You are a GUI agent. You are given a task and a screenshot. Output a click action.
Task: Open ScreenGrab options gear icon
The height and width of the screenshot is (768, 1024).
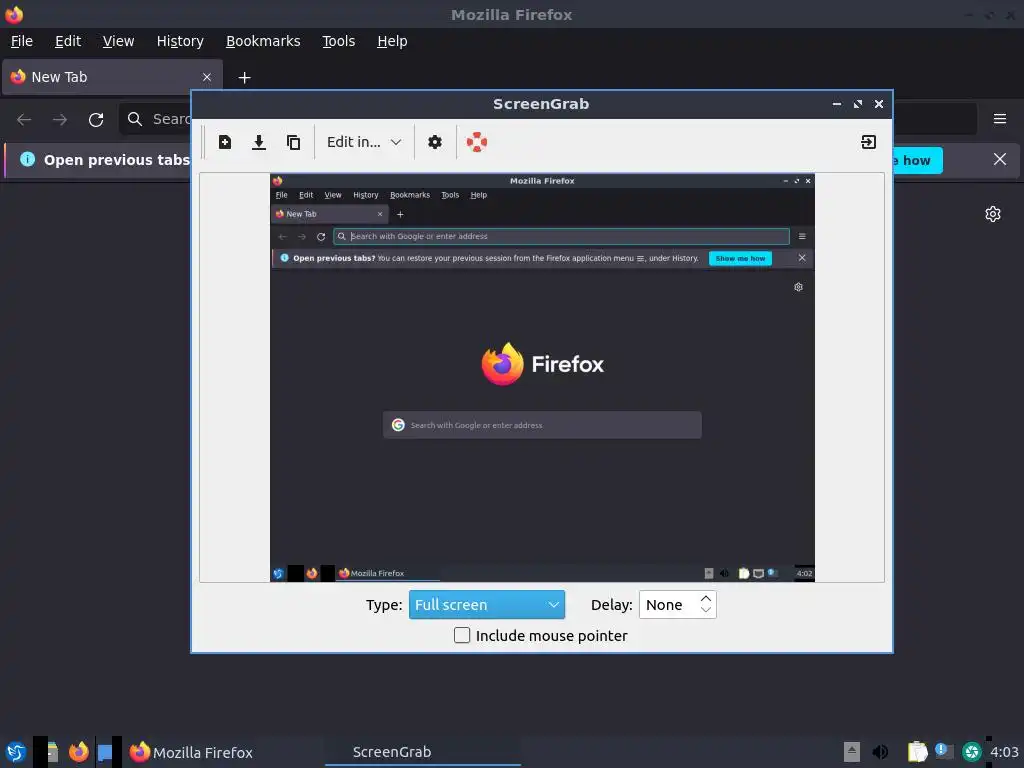(435, 142)
